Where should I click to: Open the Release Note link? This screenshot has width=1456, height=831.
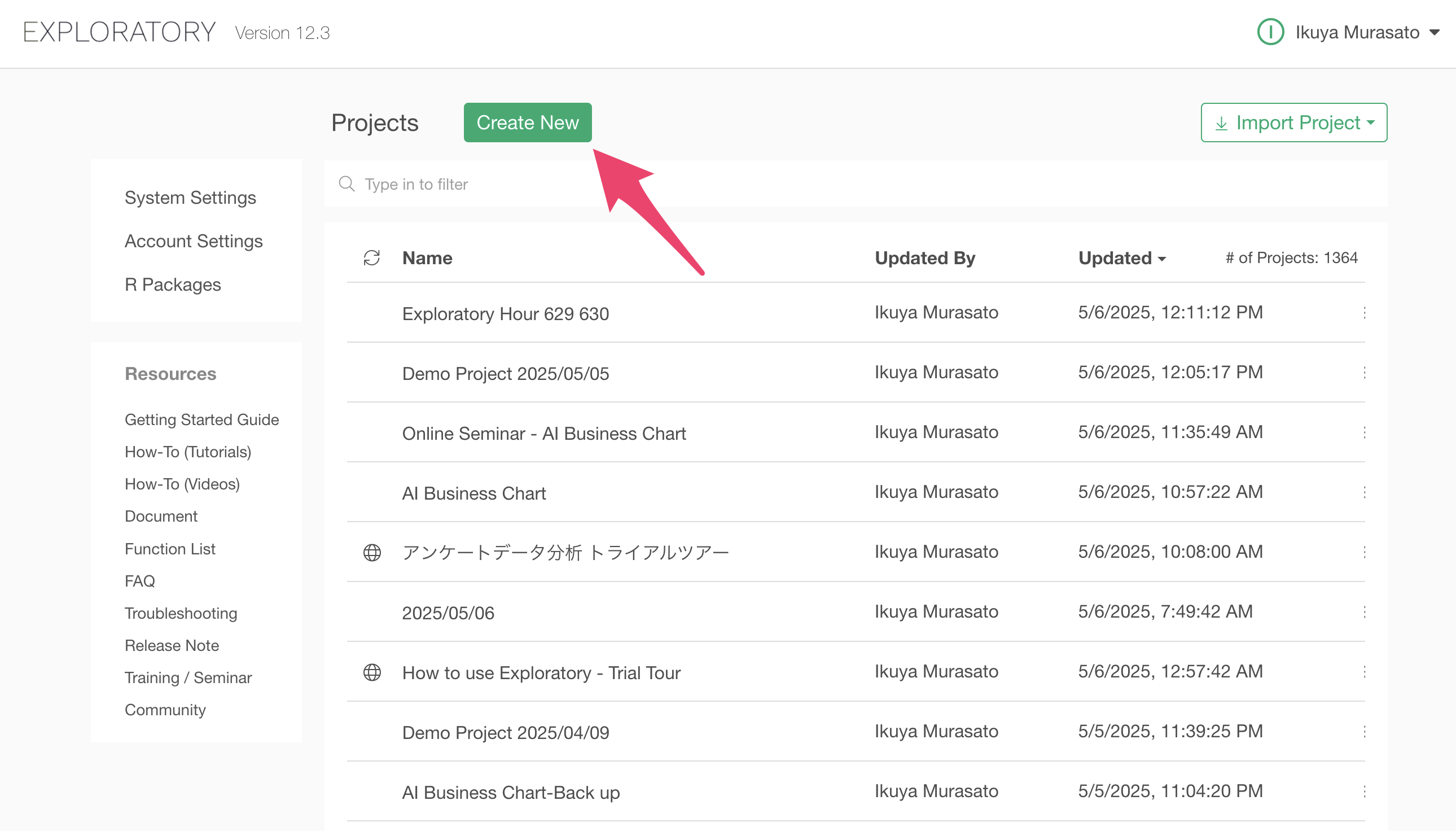tap(172, 645)
